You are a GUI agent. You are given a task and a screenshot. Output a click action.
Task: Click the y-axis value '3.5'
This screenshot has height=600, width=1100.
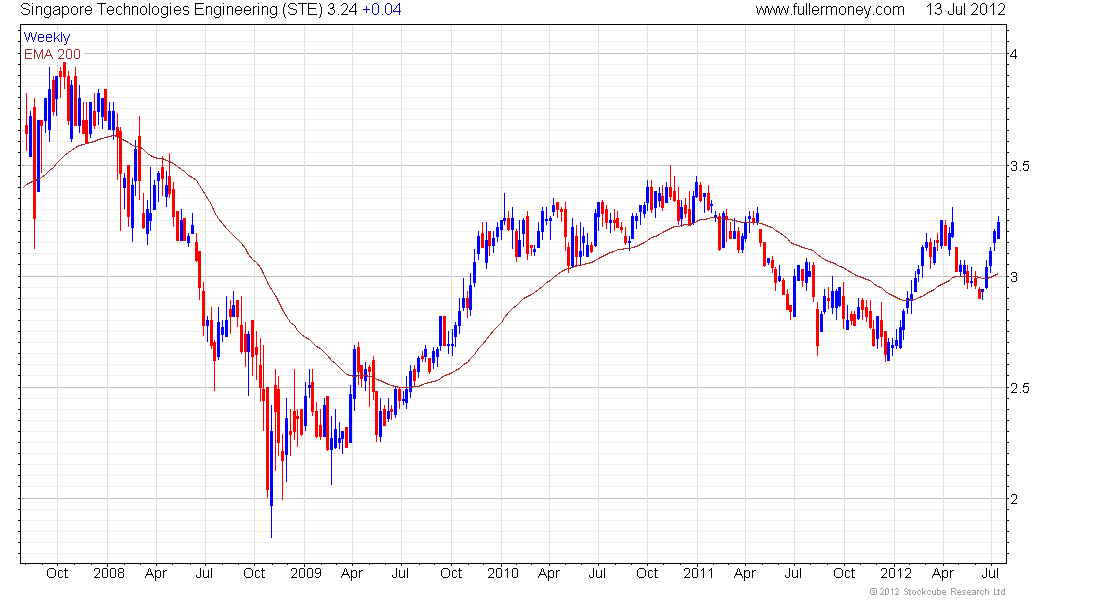[1019, 166]
